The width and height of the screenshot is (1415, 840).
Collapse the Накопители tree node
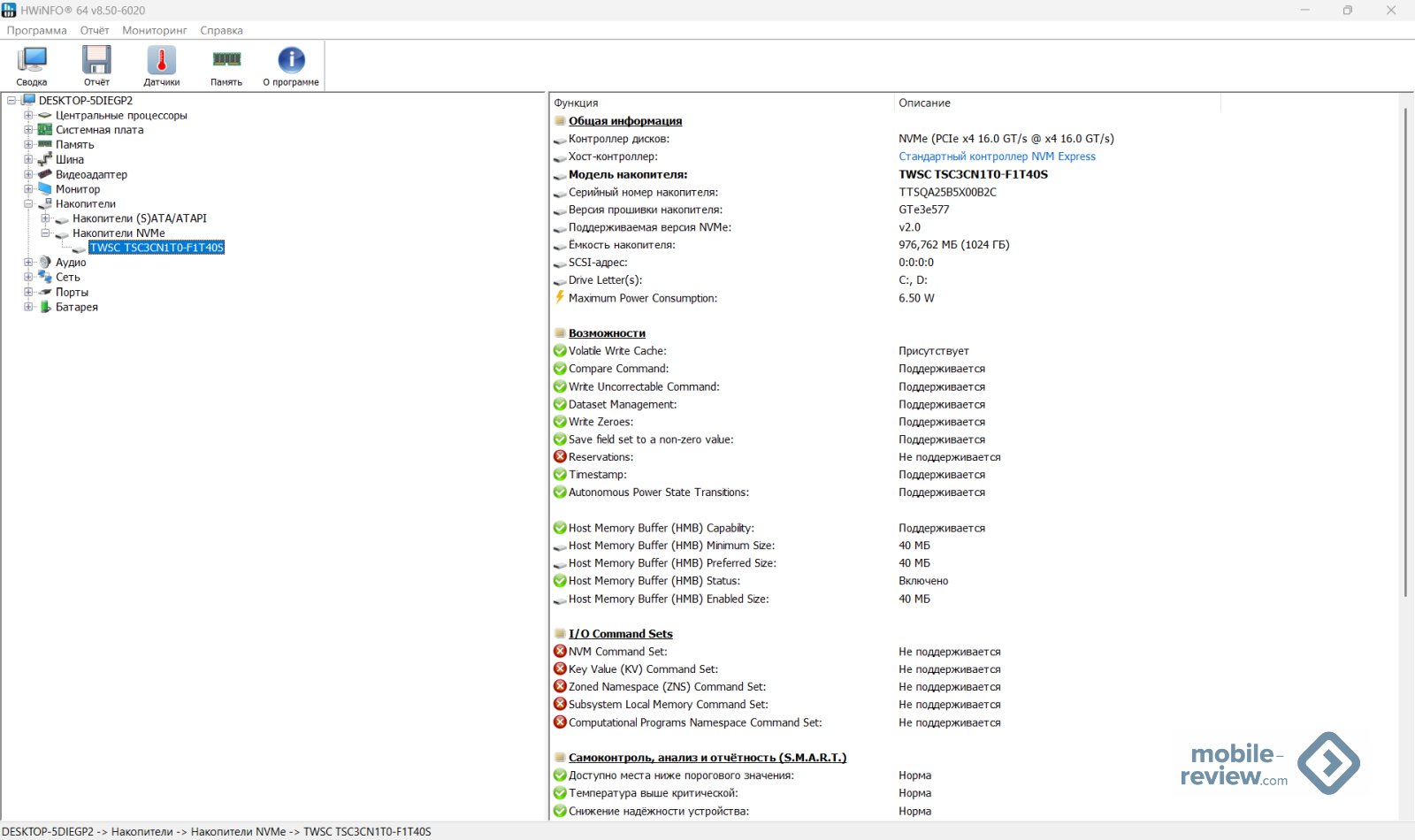click(28, 203)
